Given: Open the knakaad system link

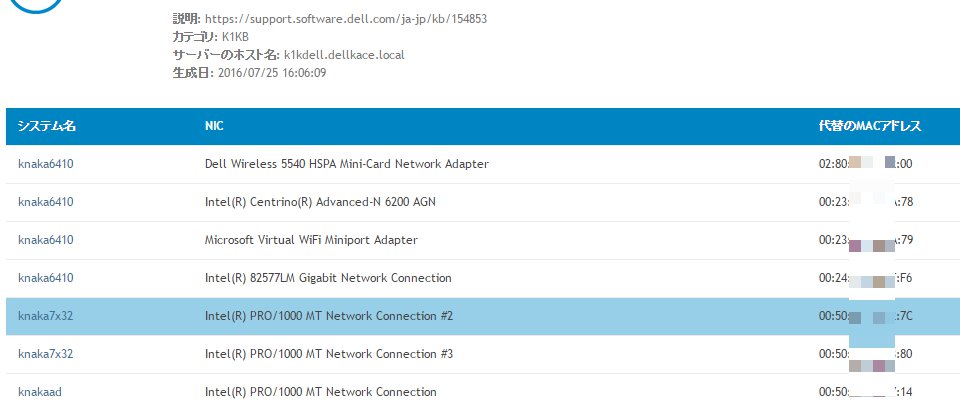Looking at the screenshot, I should click(x=40, y=392).
